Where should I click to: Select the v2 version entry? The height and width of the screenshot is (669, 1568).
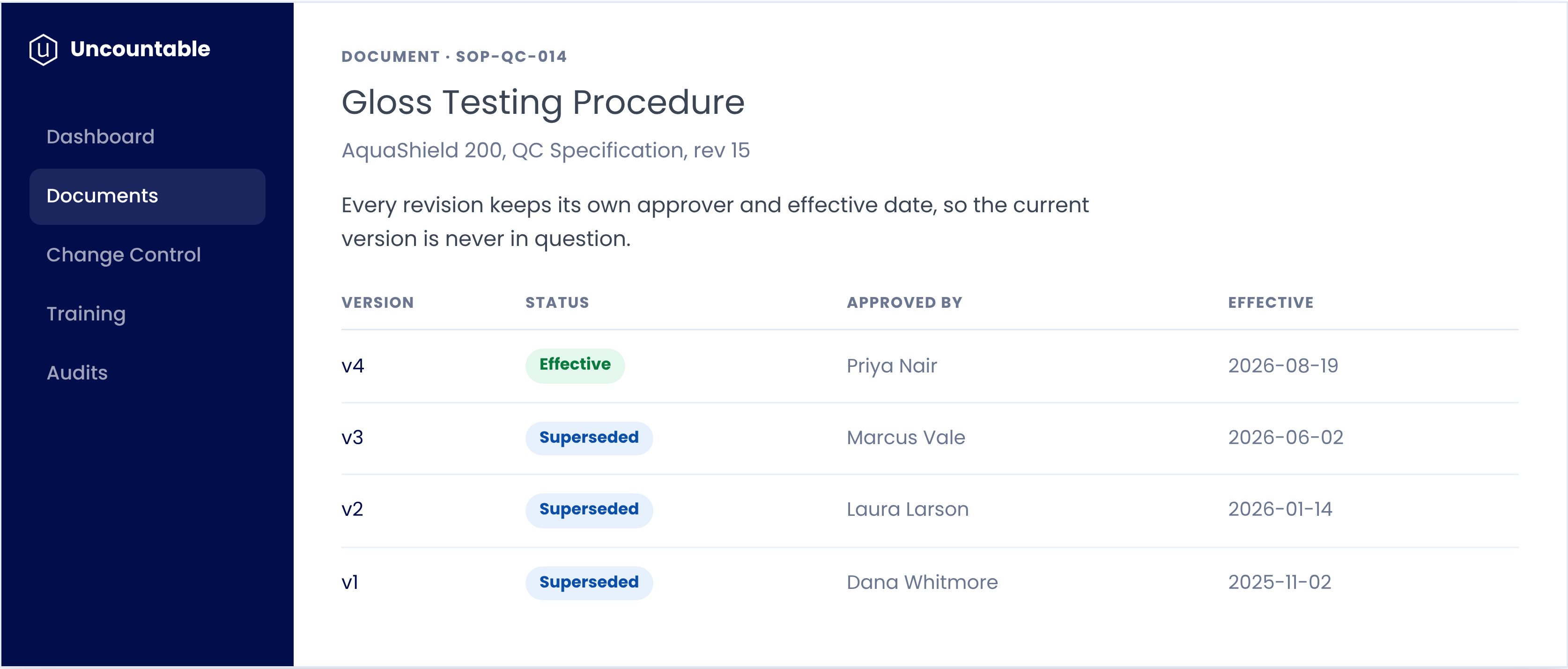tap(930, 510)
